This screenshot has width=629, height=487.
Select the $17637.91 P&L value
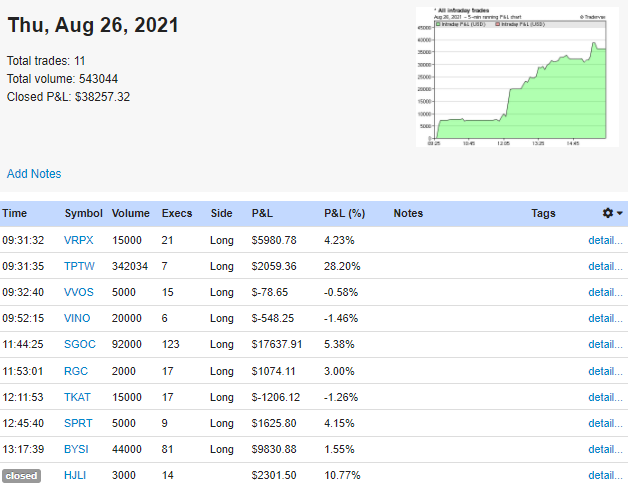277,345
